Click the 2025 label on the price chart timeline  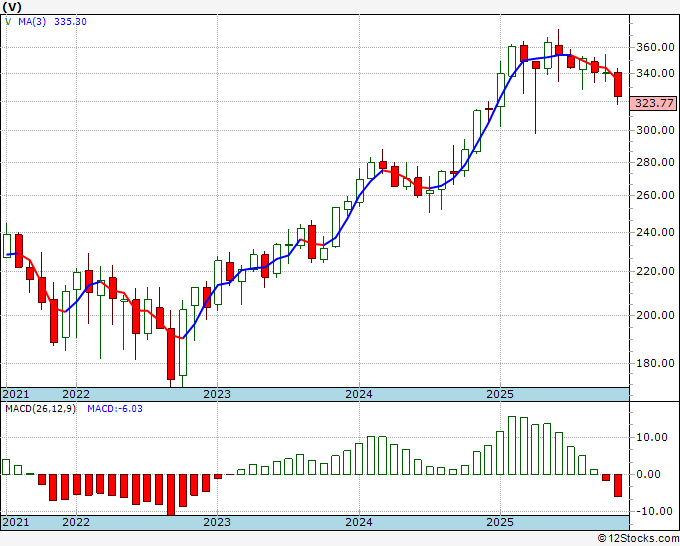pyautogui.click(x=500, y=394)
